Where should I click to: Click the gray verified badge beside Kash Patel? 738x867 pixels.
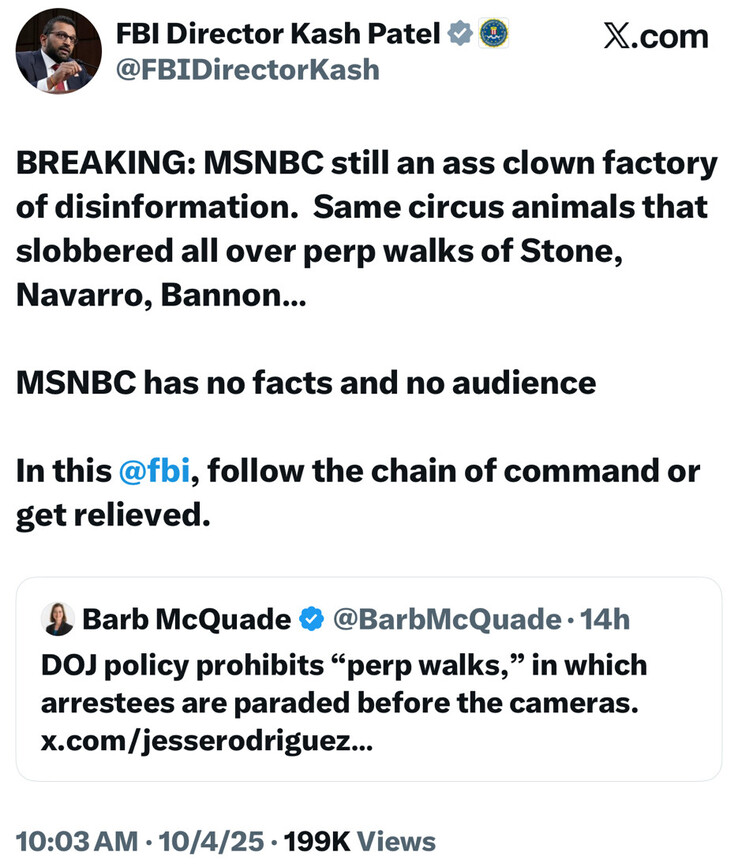pos(459,34)
